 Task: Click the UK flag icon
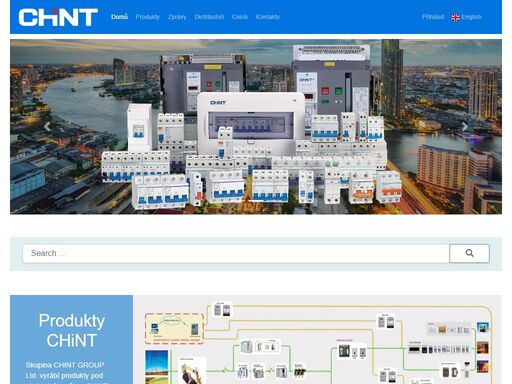pyautogui.click(x=455, y=17)
